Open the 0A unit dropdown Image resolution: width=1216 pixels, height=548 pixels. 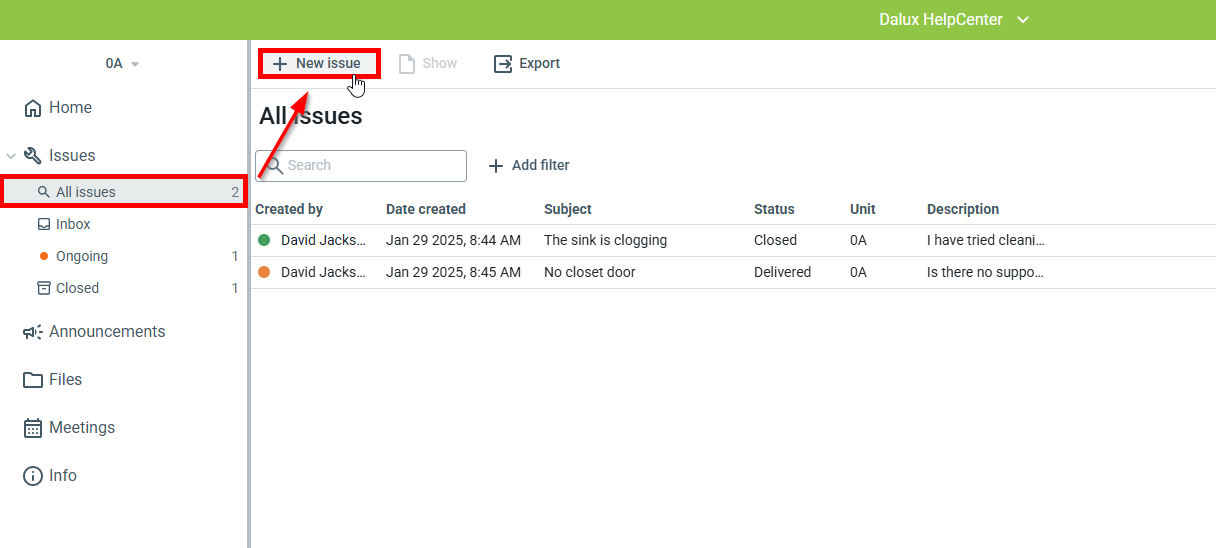coord(122,64)
